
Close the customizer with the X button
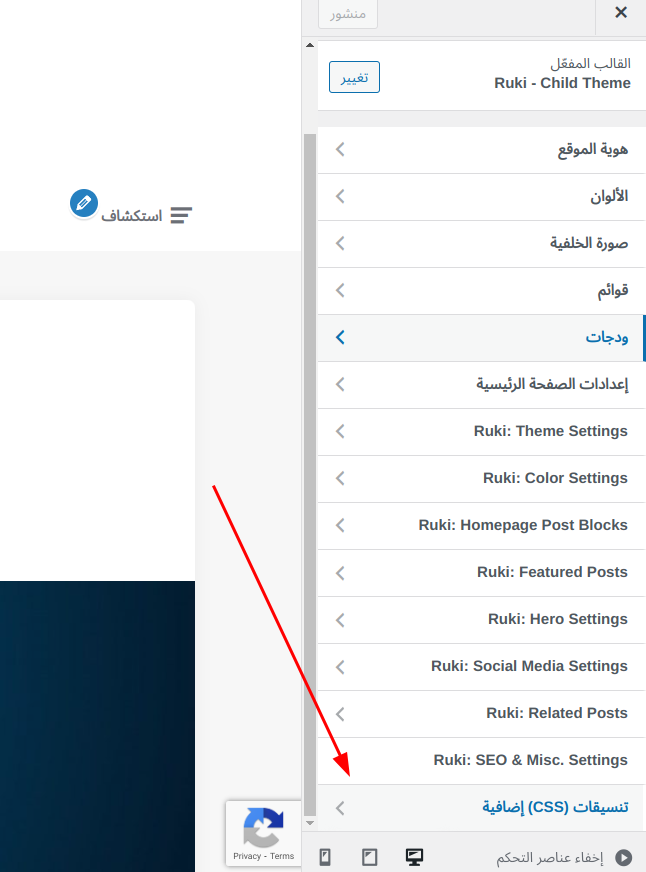(x=621, y=12)
